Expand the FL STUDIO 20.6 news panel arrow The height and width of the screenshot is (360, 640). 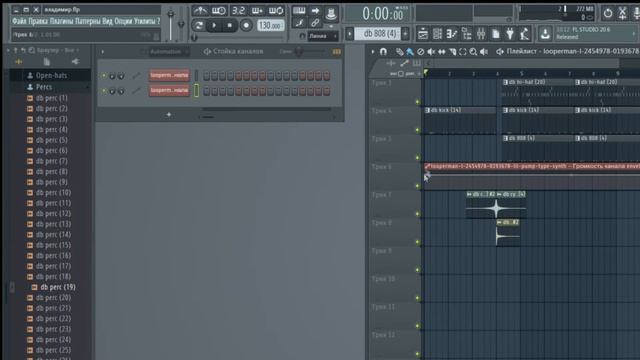click(x=635, y=33)
